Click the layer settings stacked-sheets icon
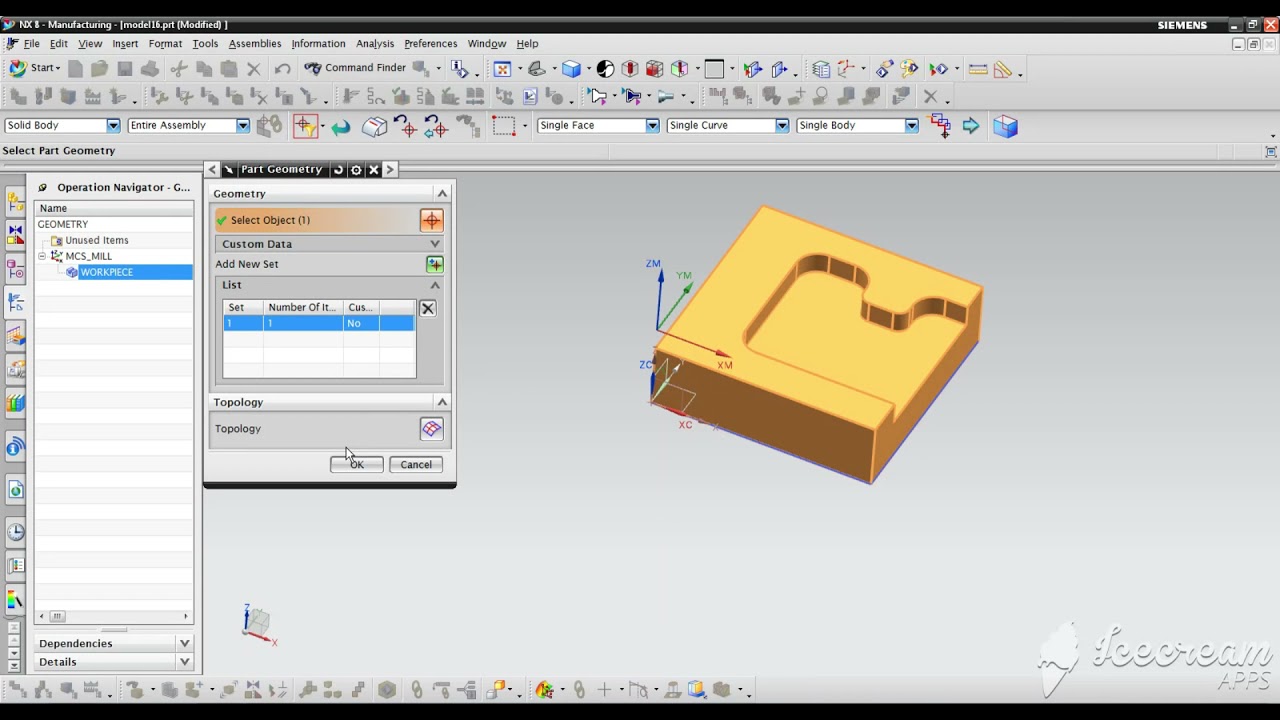Image resolution: width=1280 pixels, height=720 pixels. [x=821, y=69]
